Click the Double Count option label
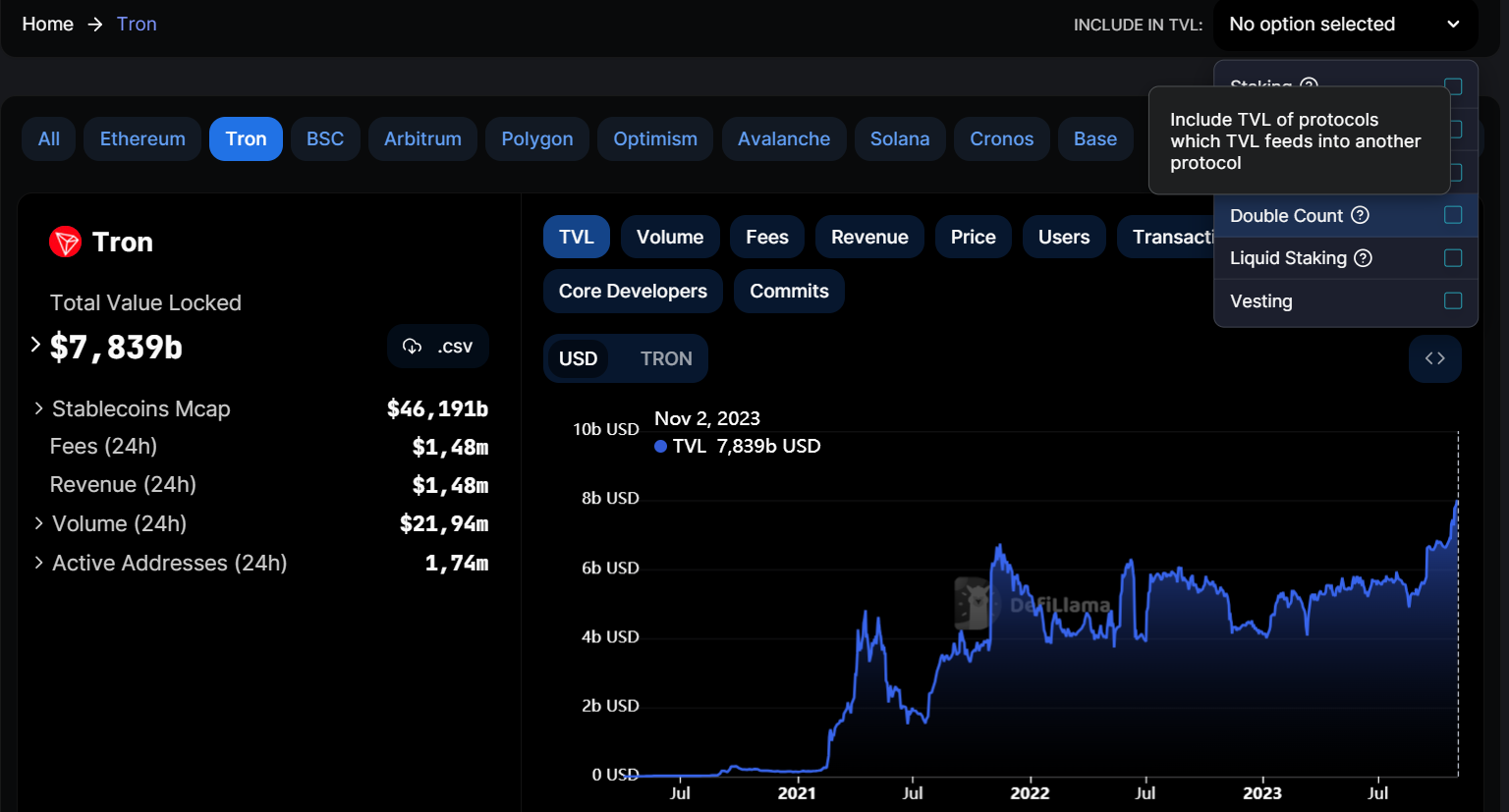This screenshot has width=1509, height=812. pyautogui.click(x=1286, y=215)
